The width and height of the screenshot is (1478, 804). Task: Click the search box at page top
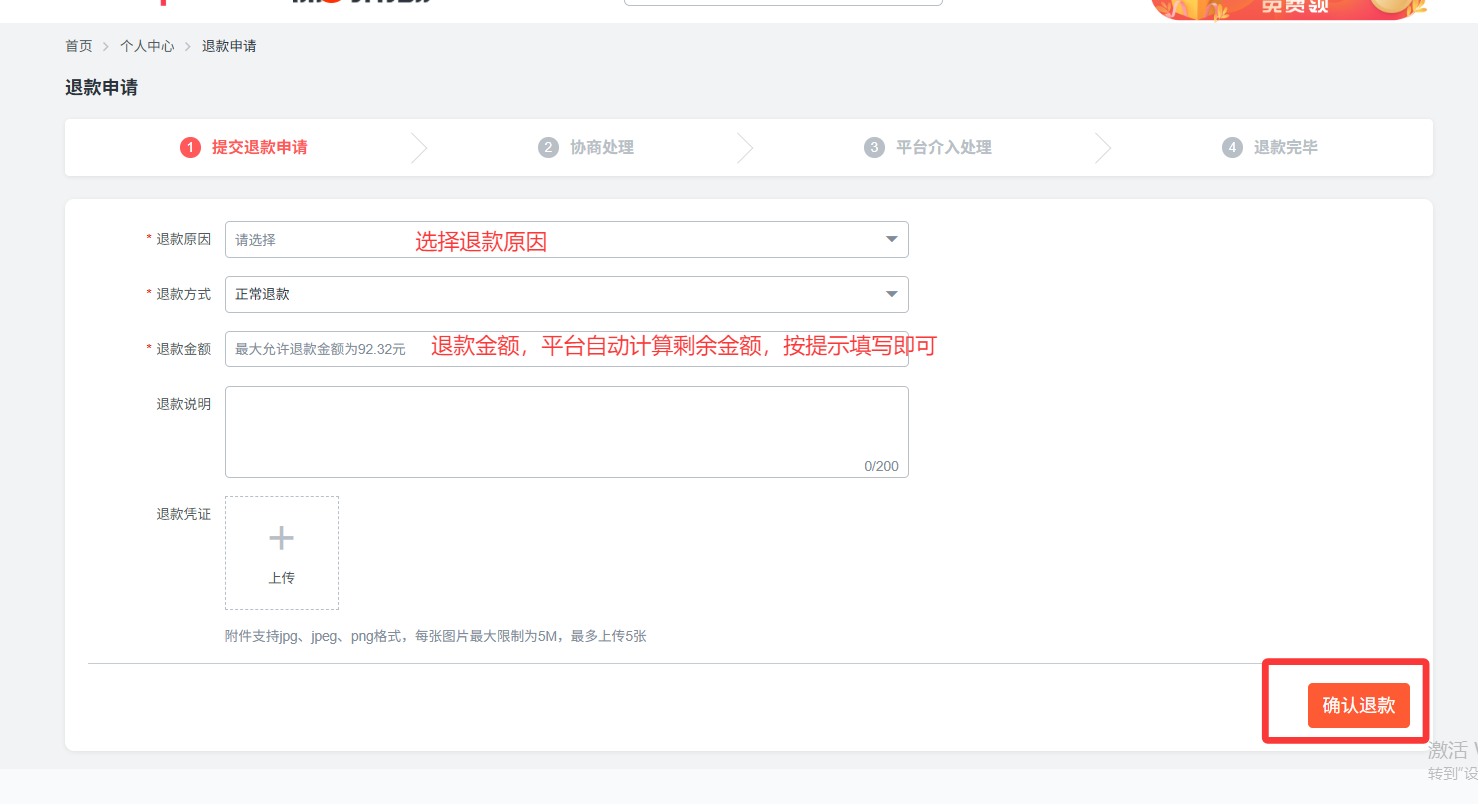coord(783,3)
